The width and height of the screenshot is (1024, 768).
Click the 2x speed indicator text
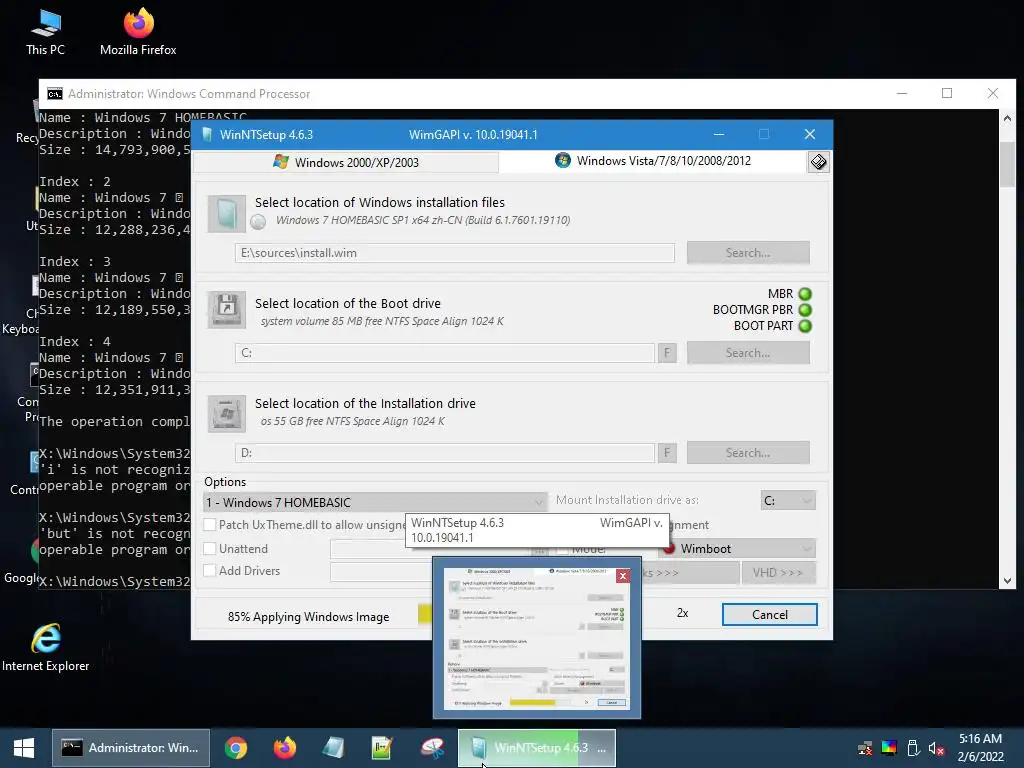pos(682,613)
